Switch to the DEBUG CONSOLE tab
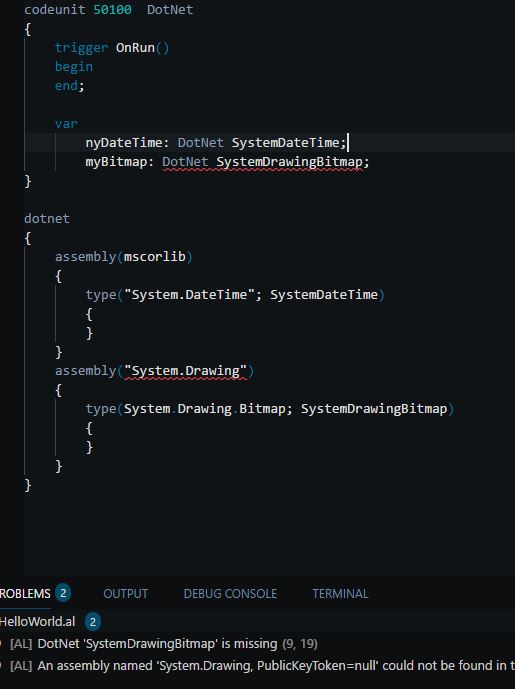Screen dimensions: 515x689 (230, 594)
